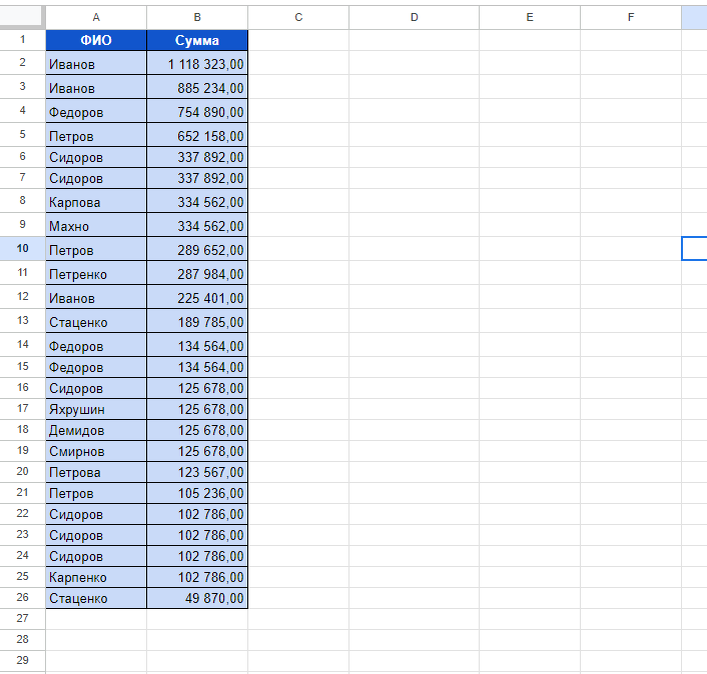
Task: Select row 1 header
Action: [23, 40]
